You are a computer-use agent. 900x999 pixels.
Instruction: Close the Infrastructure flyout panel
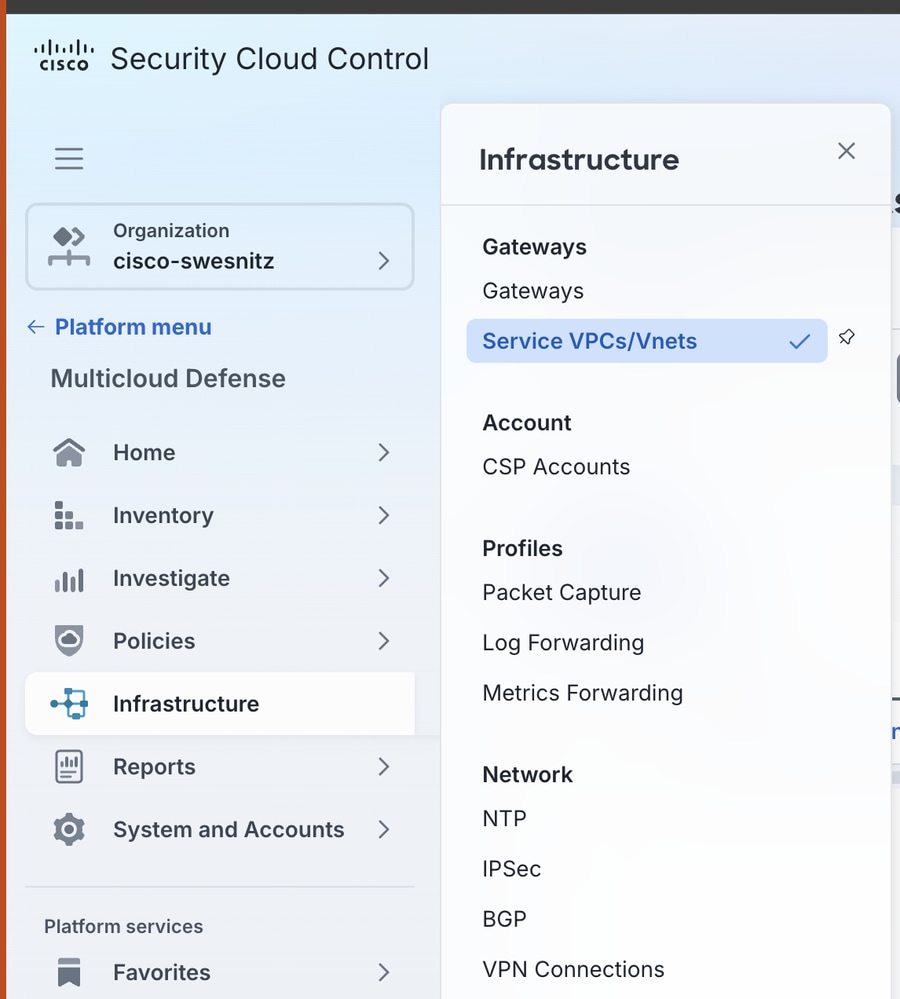pos(846,151)
